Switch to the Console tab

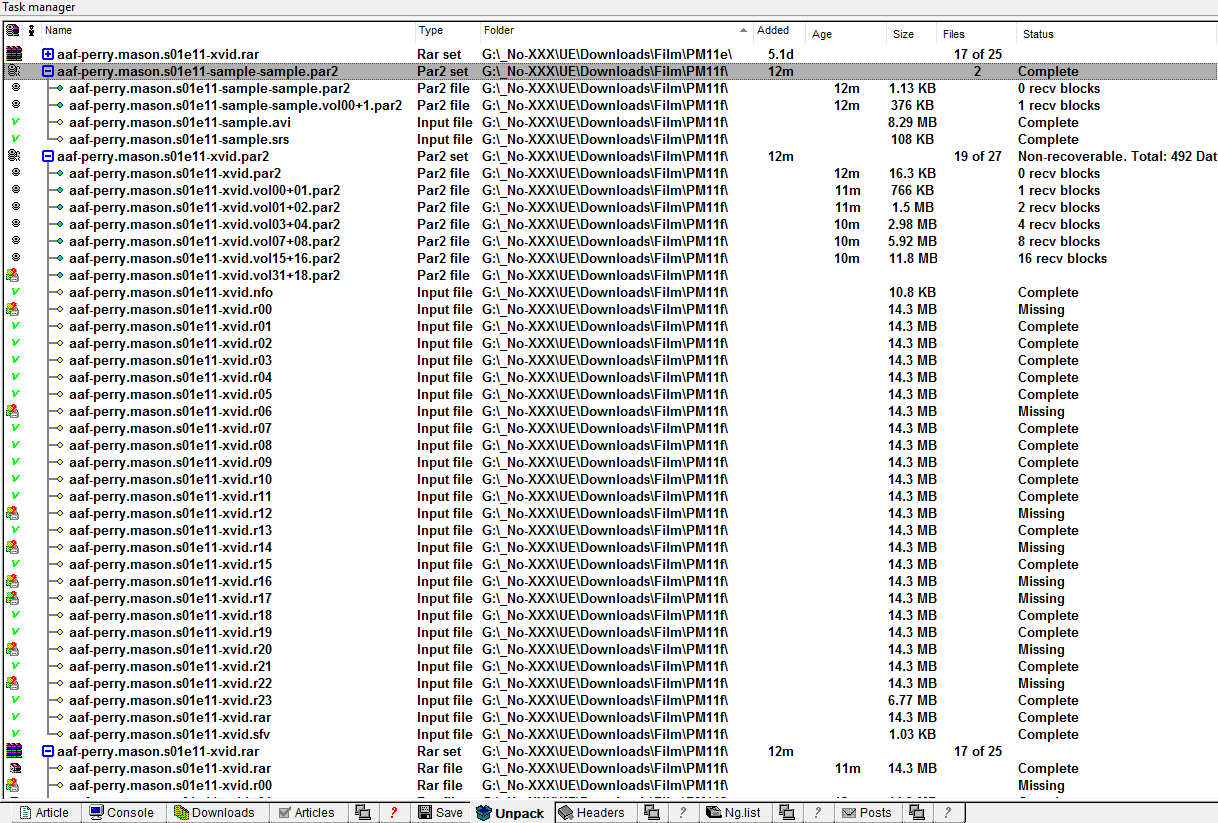123,812
